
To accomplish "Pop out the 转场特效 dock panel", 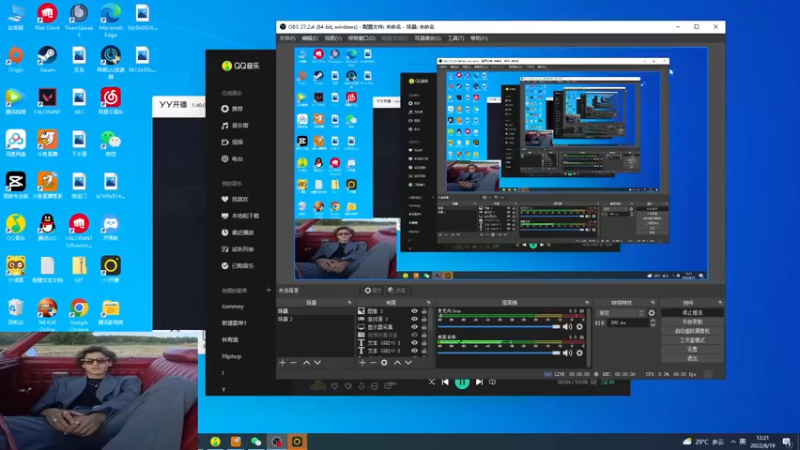I will click(x=653, y=303).
